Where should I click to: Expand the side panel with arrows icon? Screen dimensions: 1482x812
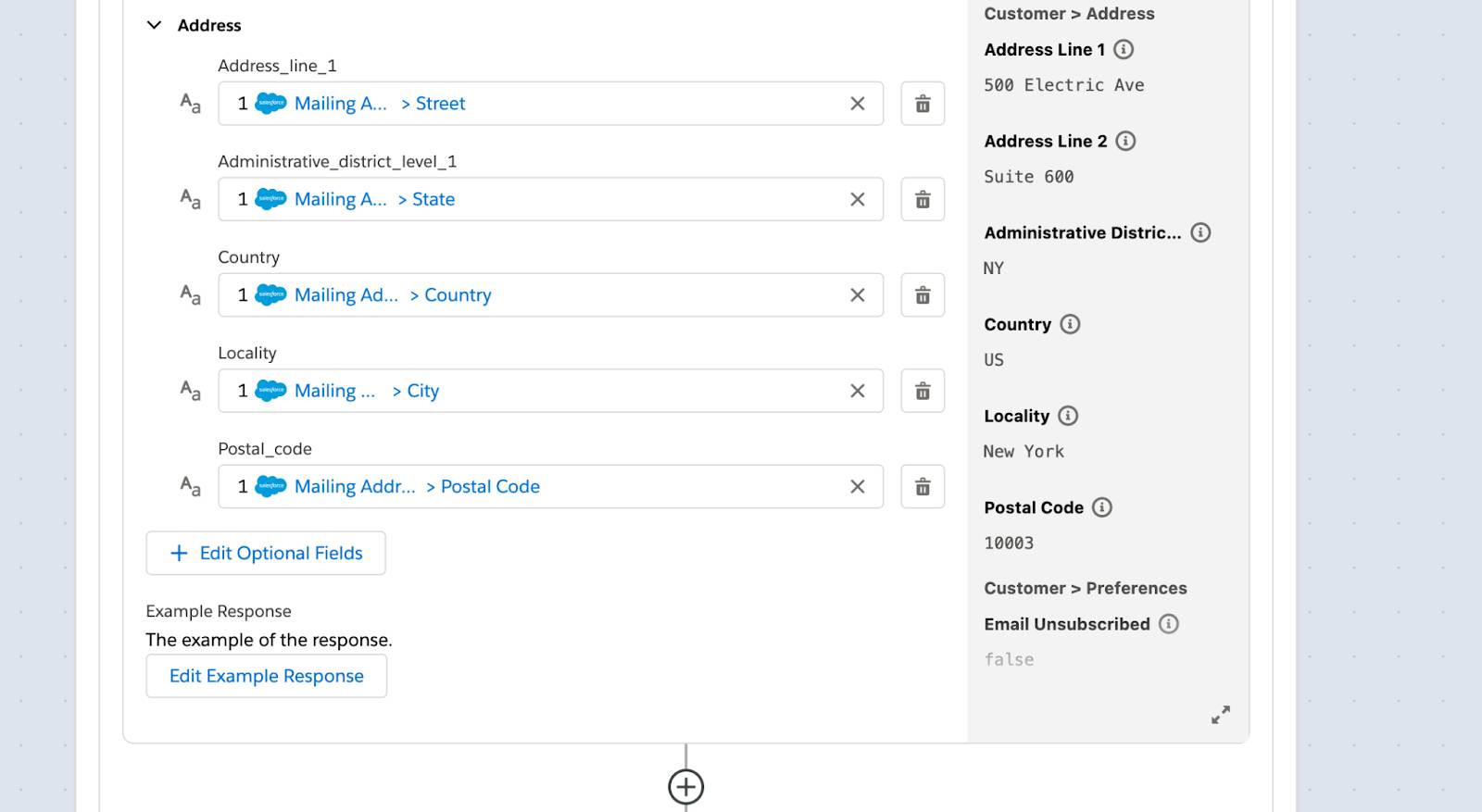click(x=1221, y=715)
